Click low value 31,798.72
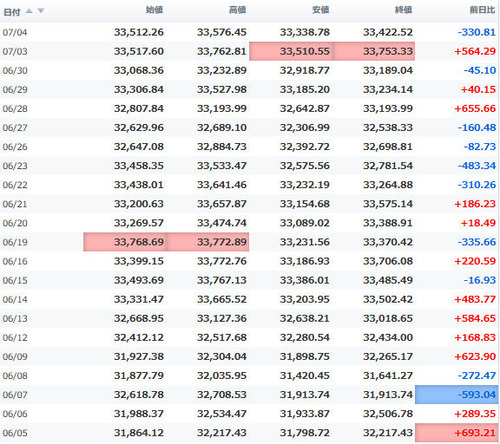This screenshot has height=444, width=500. tap(305, 432)
